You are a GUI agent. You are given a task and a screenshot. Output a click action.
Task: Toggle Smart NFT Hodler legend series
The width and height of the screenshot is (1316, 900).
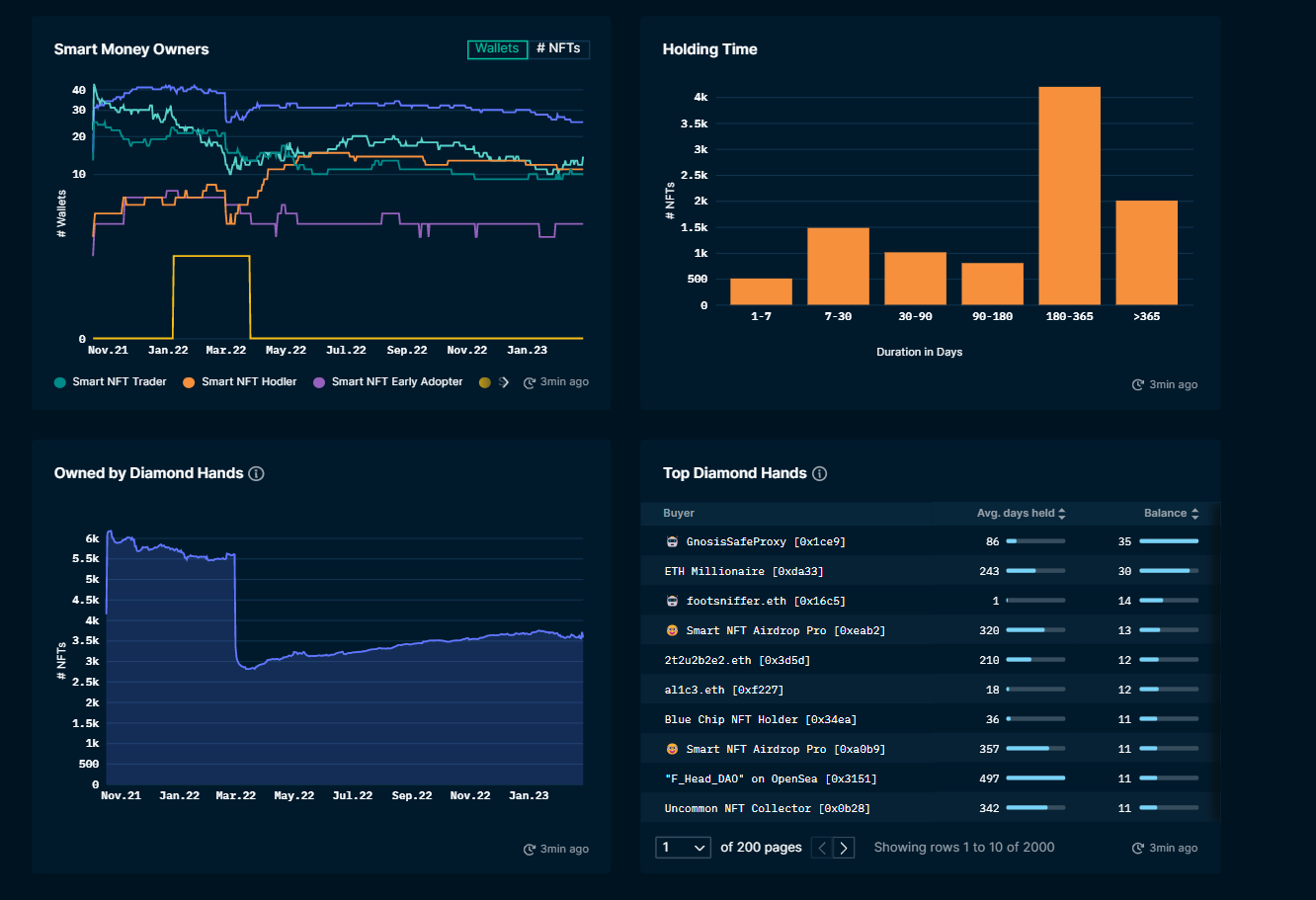click(239, 381)
